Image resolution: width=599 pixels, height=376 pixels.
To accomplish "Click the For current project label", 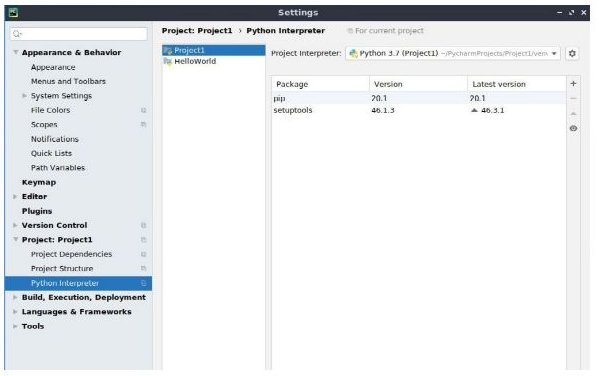I will pos(389,31).
